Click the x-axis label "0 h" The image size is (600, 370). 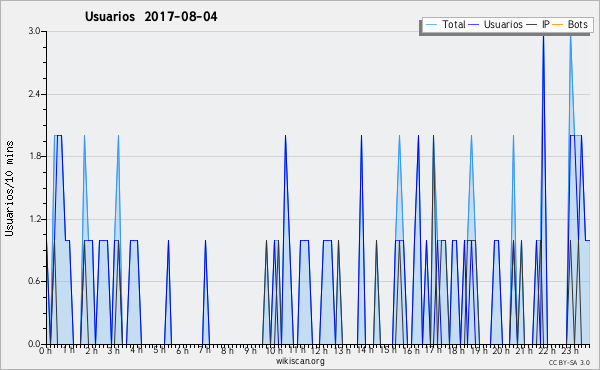[46, 350]
